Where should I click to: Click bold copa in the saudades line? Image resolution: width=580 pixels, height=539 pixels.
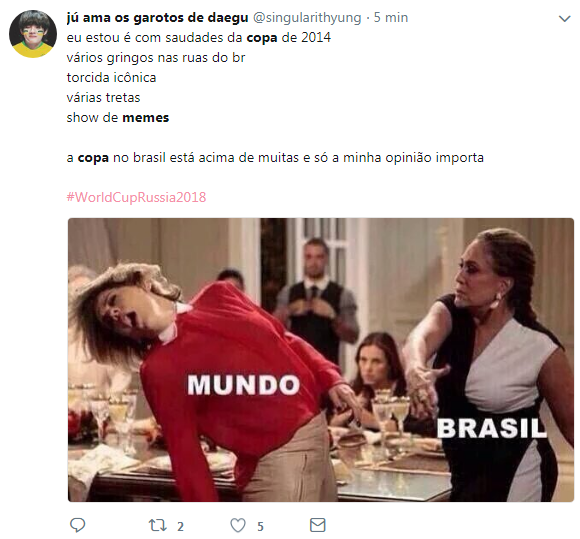tap(262, 38)
